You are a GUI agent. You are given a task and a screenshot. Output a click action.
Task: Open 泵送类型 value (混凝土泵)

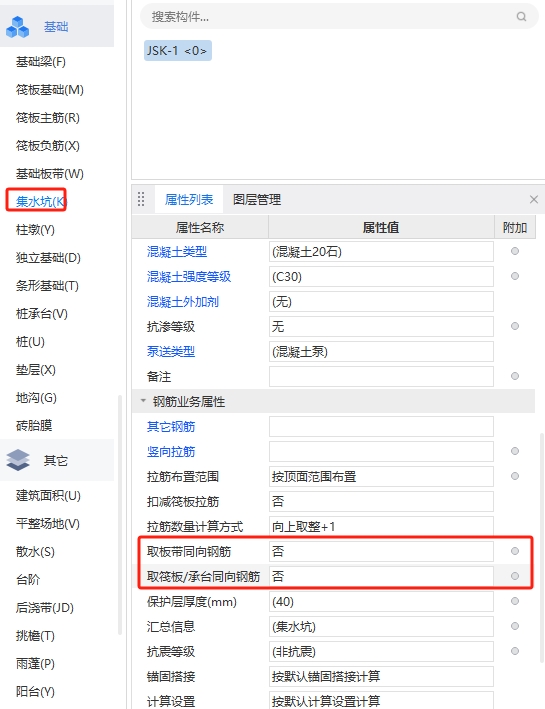click(x=381, y=351)
